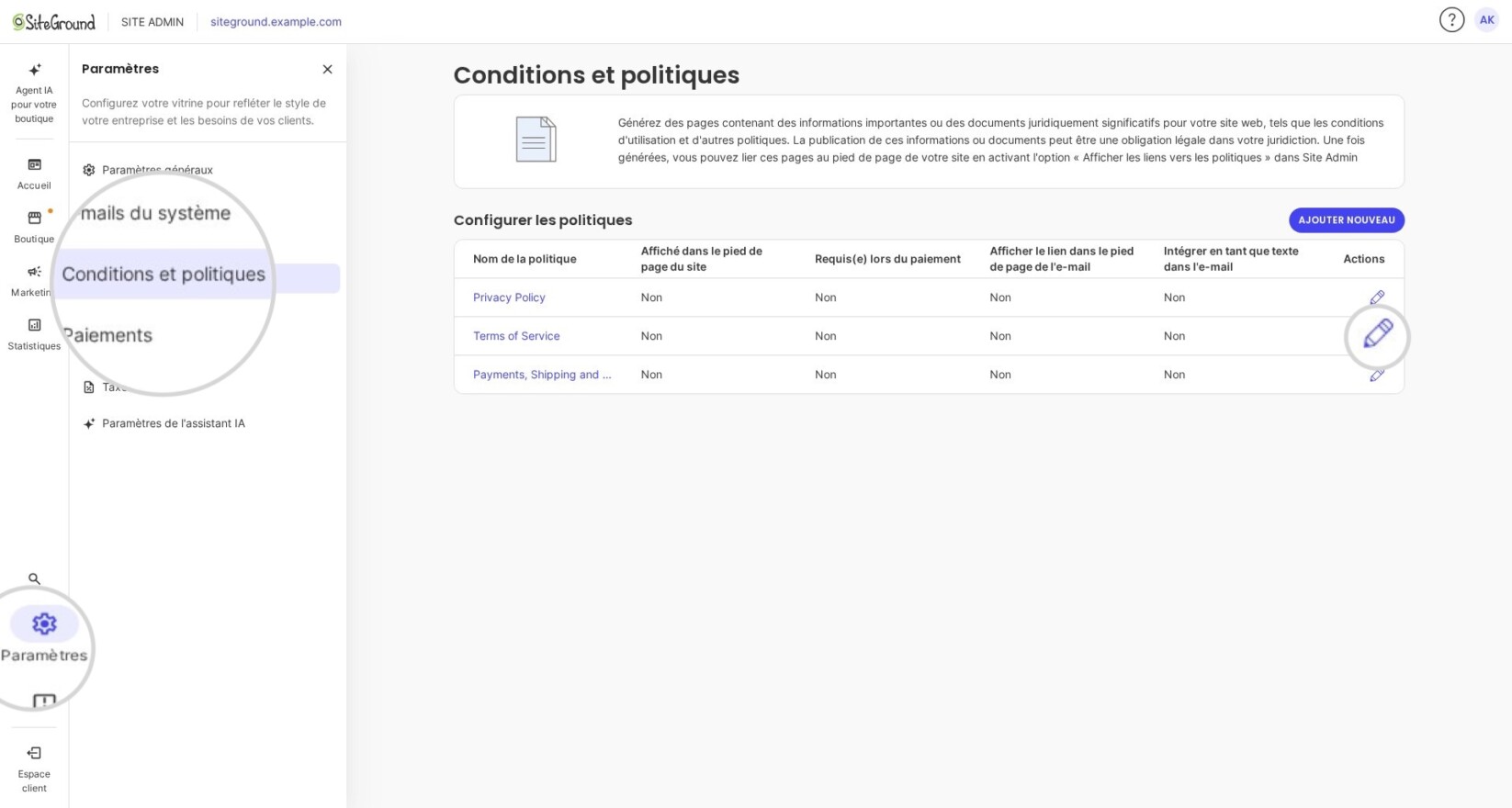Screen dimensions: 1512x808
Task: Click the Nom de la politique header
Action: click(x=525, y=259)
